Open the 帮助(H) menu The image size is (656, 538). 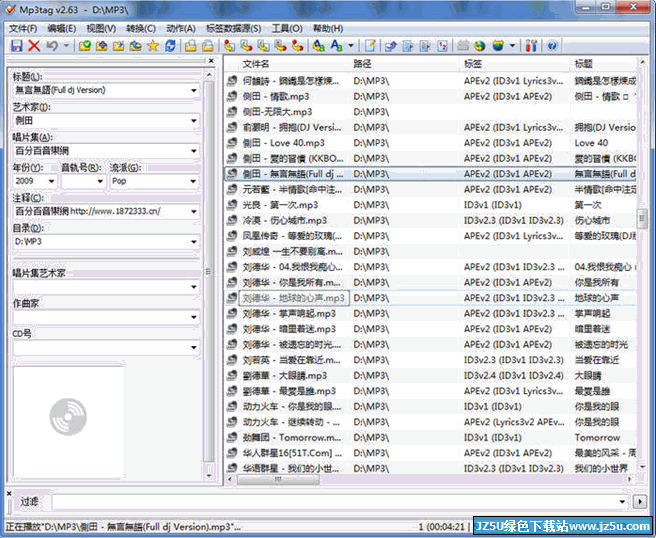click(328, 28)
